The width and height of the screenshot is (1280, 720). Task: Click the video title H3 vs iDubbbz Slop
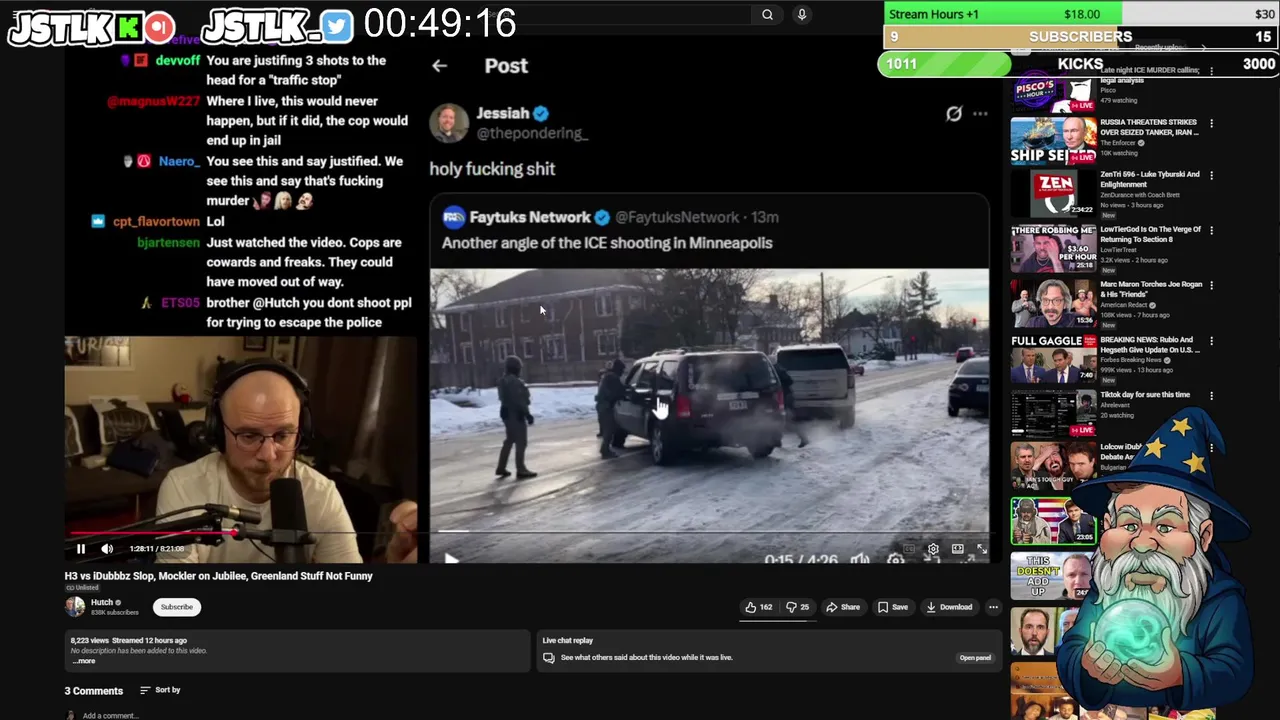pyautogui.click(x=219, y=576)
